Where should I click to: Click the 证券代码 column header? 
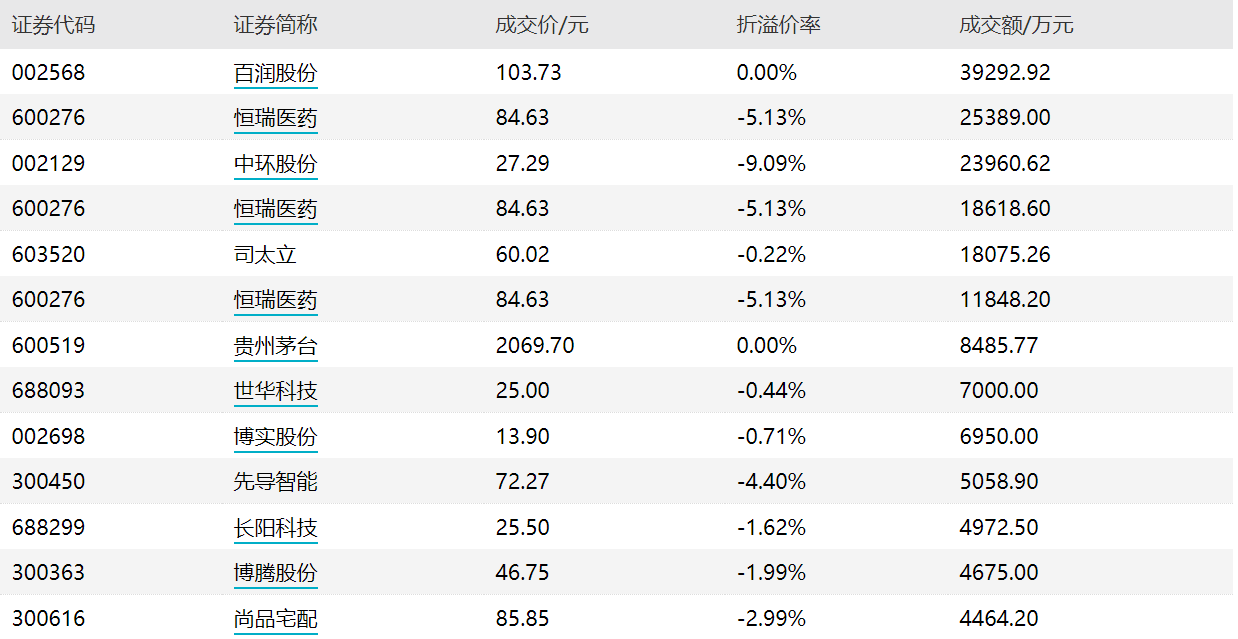pos(53,25)
